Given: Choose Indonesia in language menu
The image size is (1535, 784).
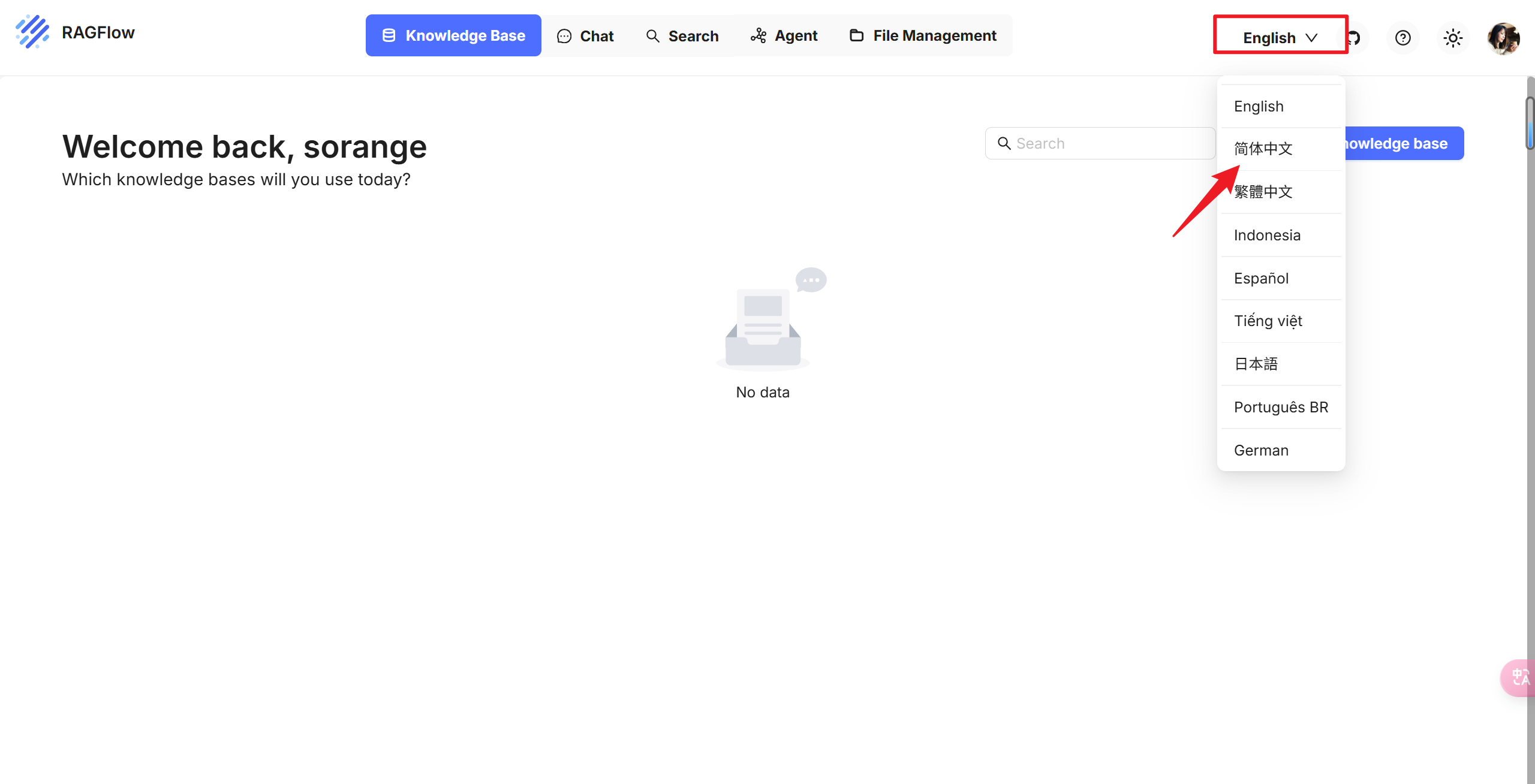Looking at the screenshot, I should click(x=1267, y=235).
